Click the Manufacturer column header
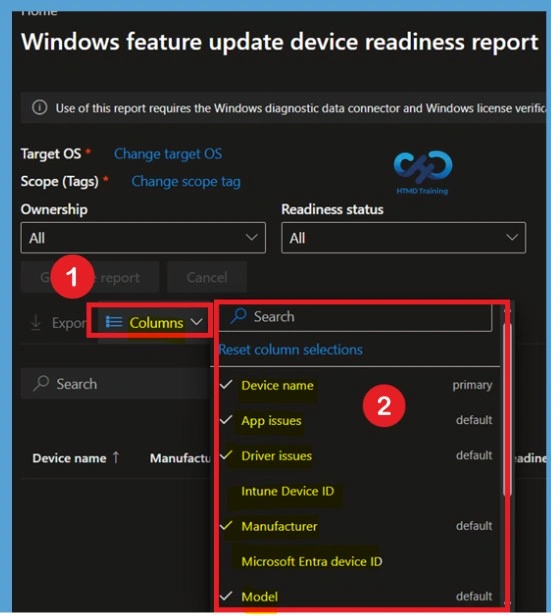Image resolution: width=551 pixels, height=616 pixels. pos(180,458)
